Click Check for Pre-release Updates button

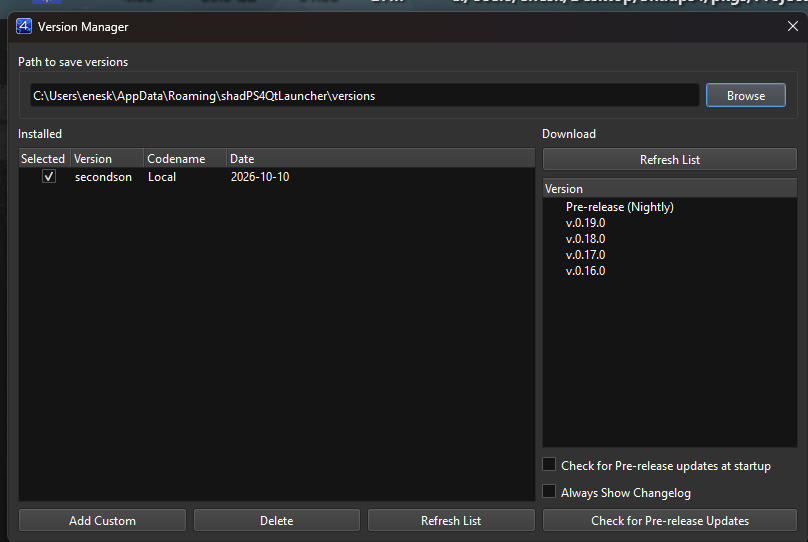[x=669, y=520]
